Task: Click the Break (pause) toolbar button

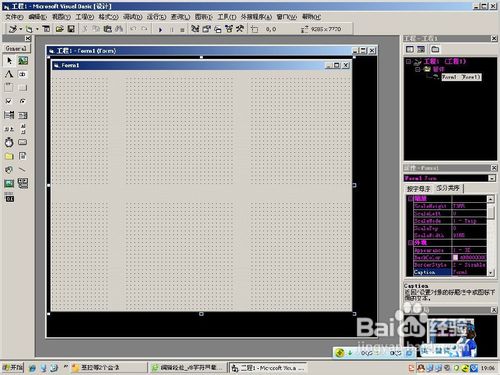Action: click(x=172, y=30)
